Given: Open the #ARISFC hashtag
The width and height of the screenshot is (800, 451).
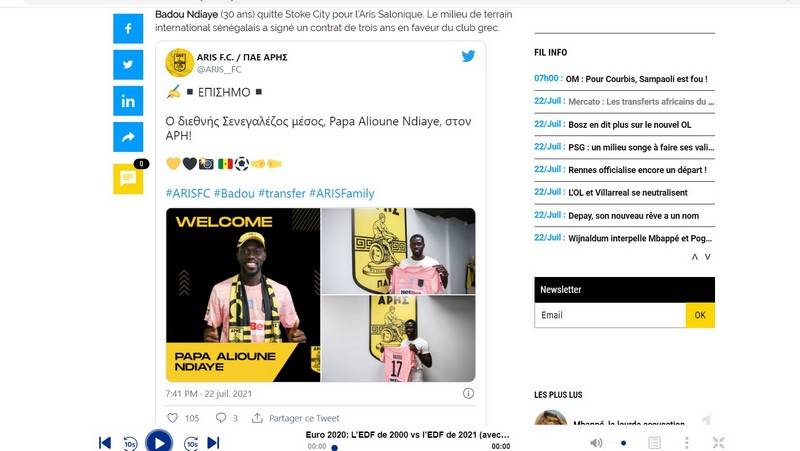Looking at the screenshot, I should pos(188,193).
